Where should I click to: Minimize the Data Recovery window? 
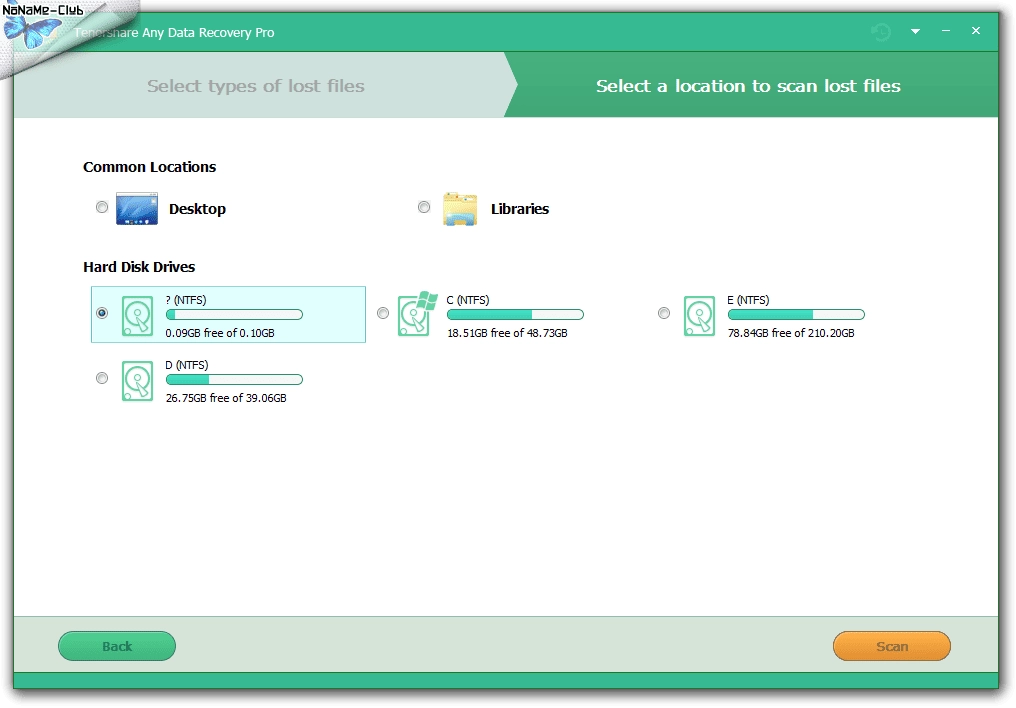946,31
